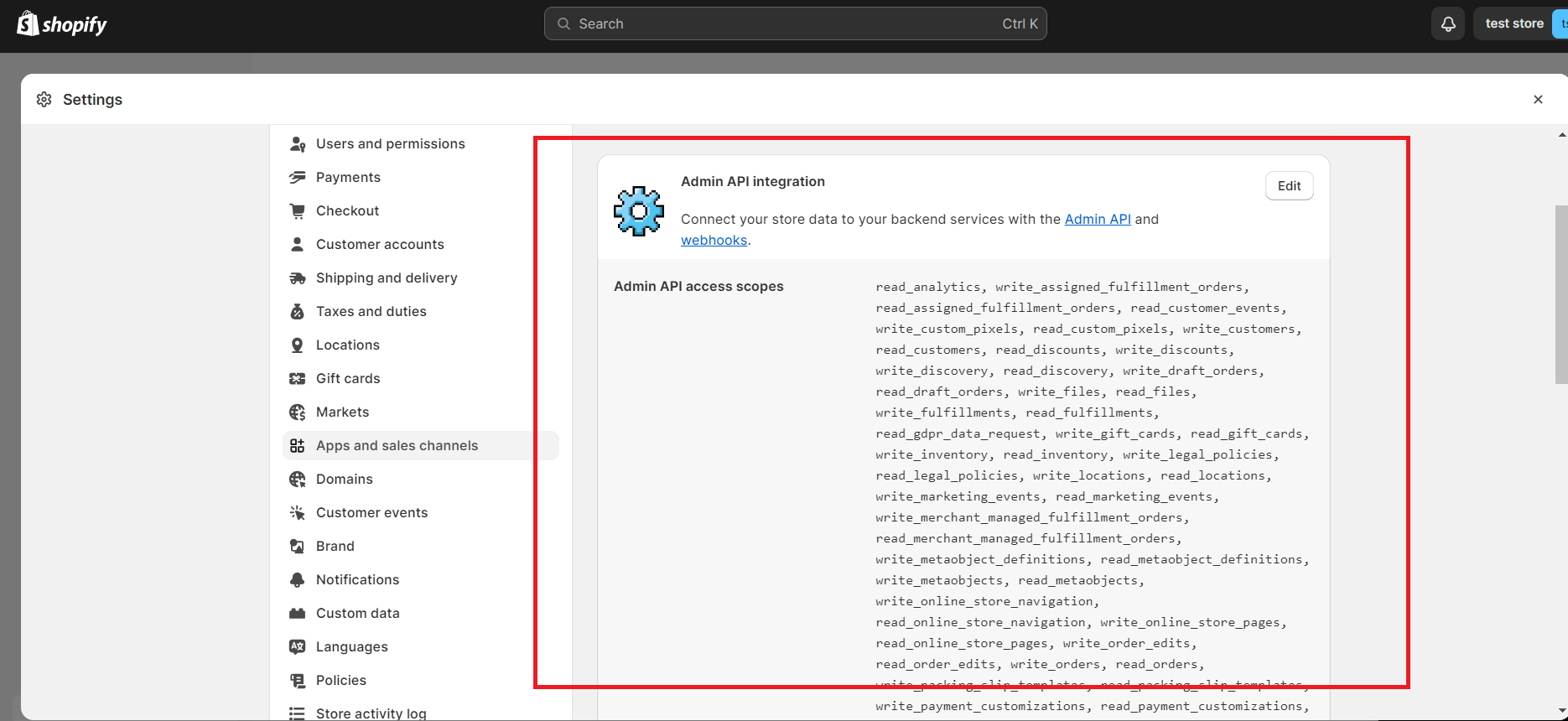Click the Customer accounts person icon
1568x721 pixels.
[297, 245]
